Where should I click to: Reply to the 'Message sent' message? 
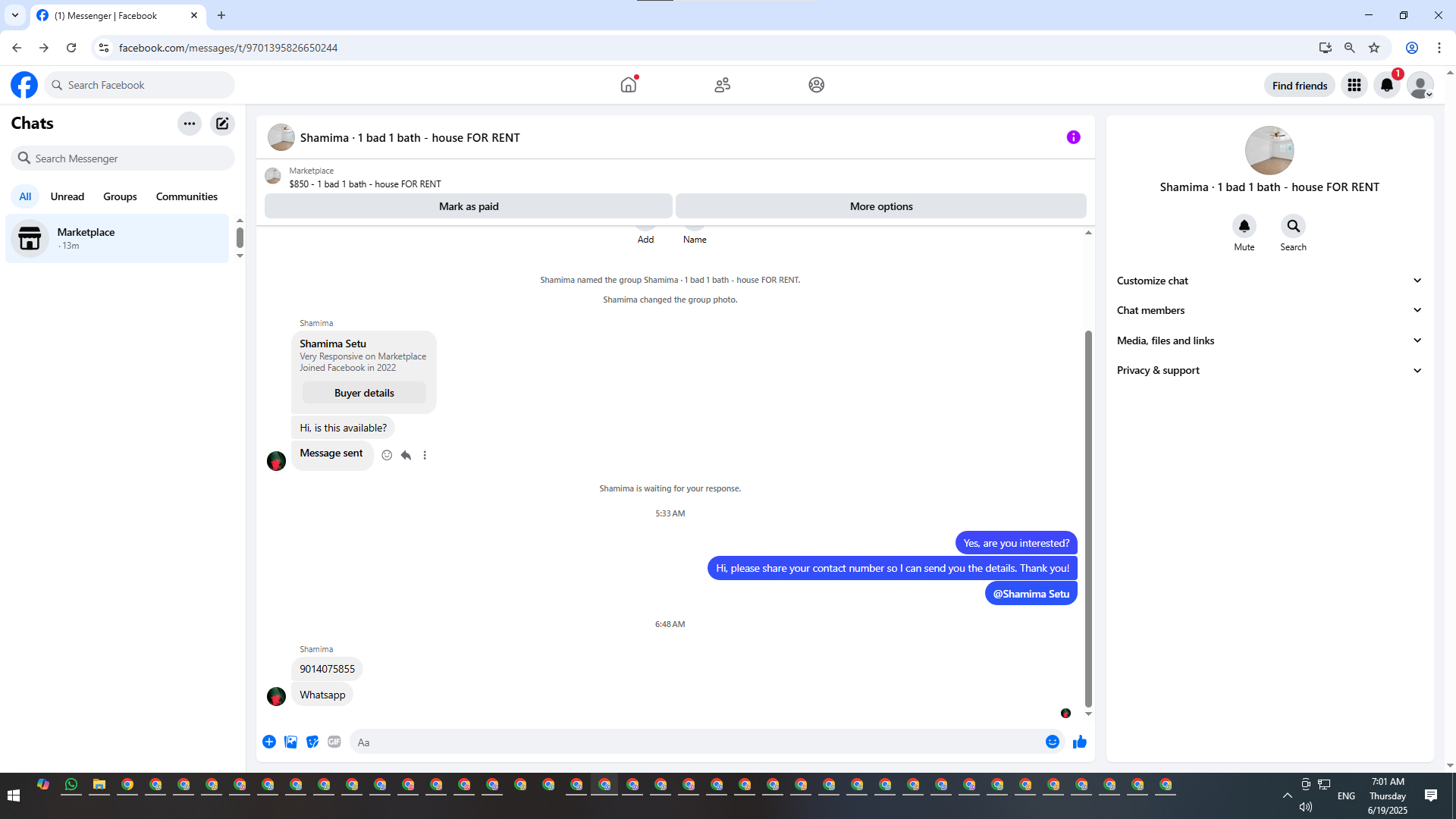tap(406, 455)
